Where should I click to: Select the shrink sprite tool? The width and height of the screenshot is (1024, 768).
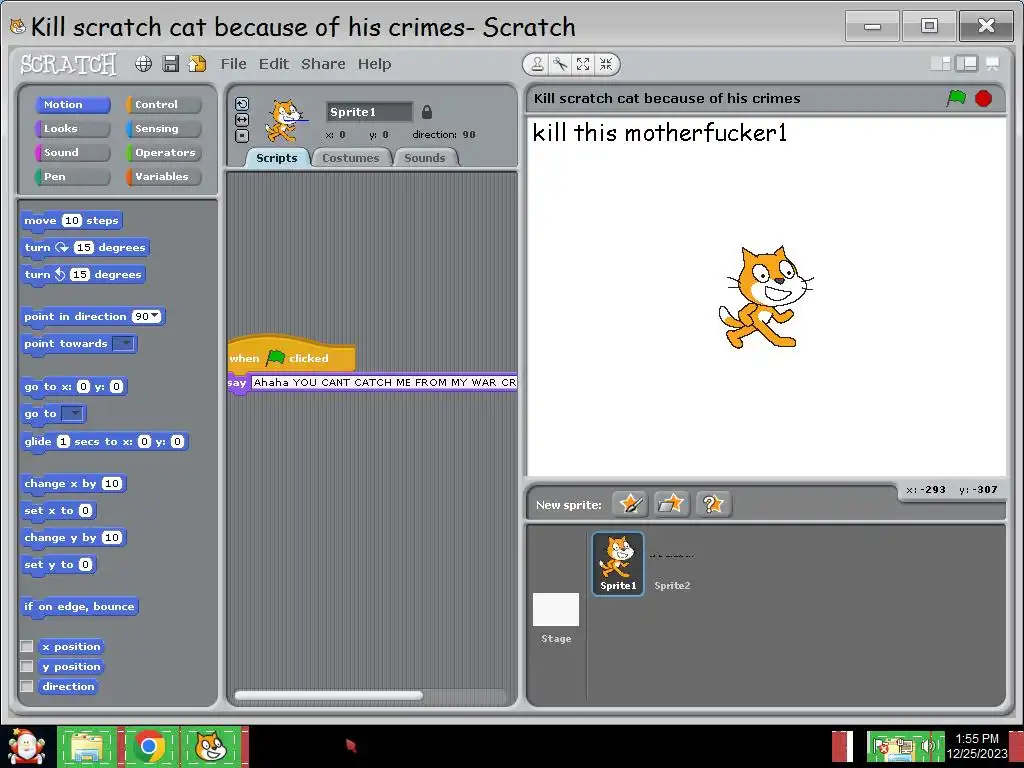[605, 64]
